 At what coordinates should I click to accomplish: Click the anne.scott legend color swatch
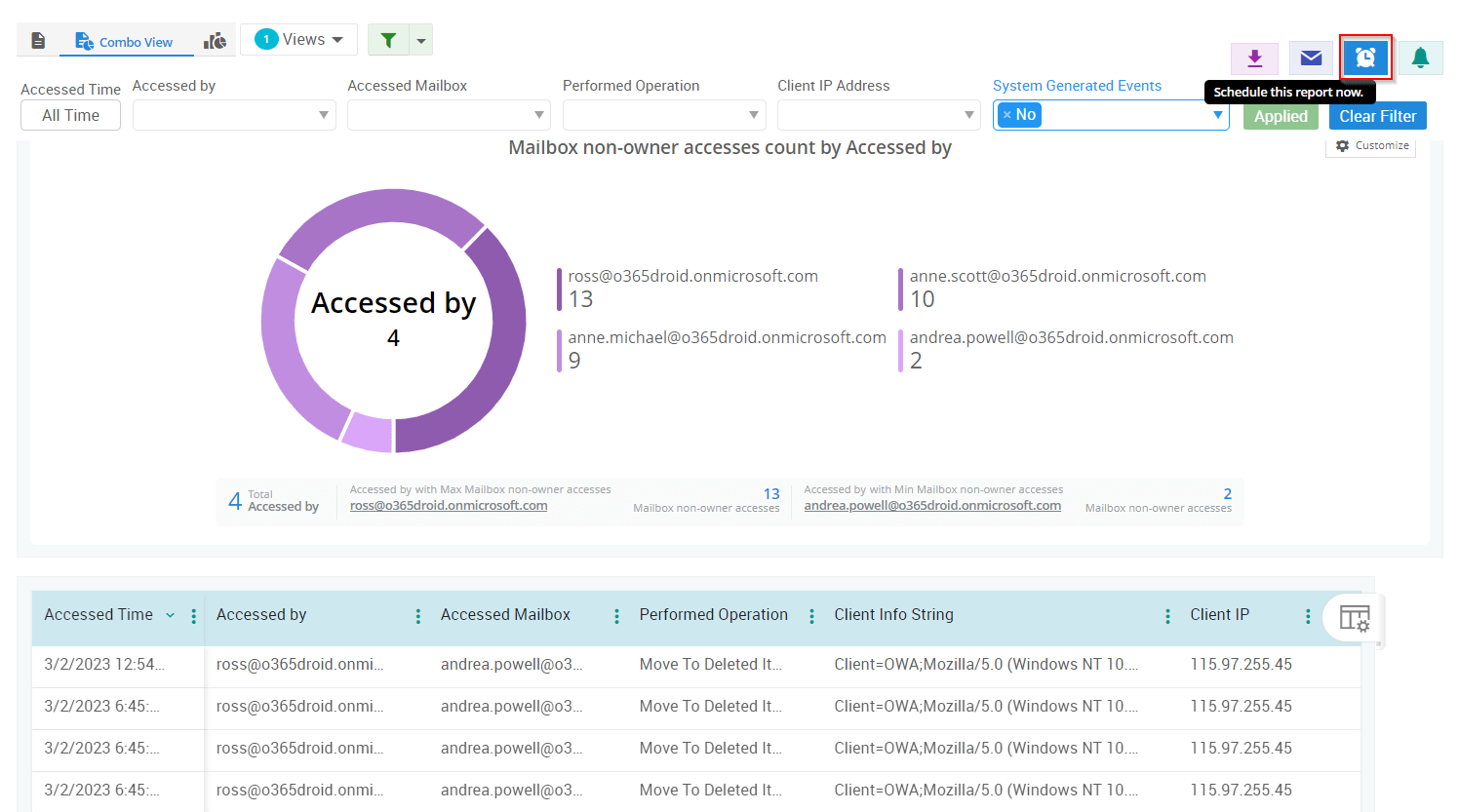[900, 289]
